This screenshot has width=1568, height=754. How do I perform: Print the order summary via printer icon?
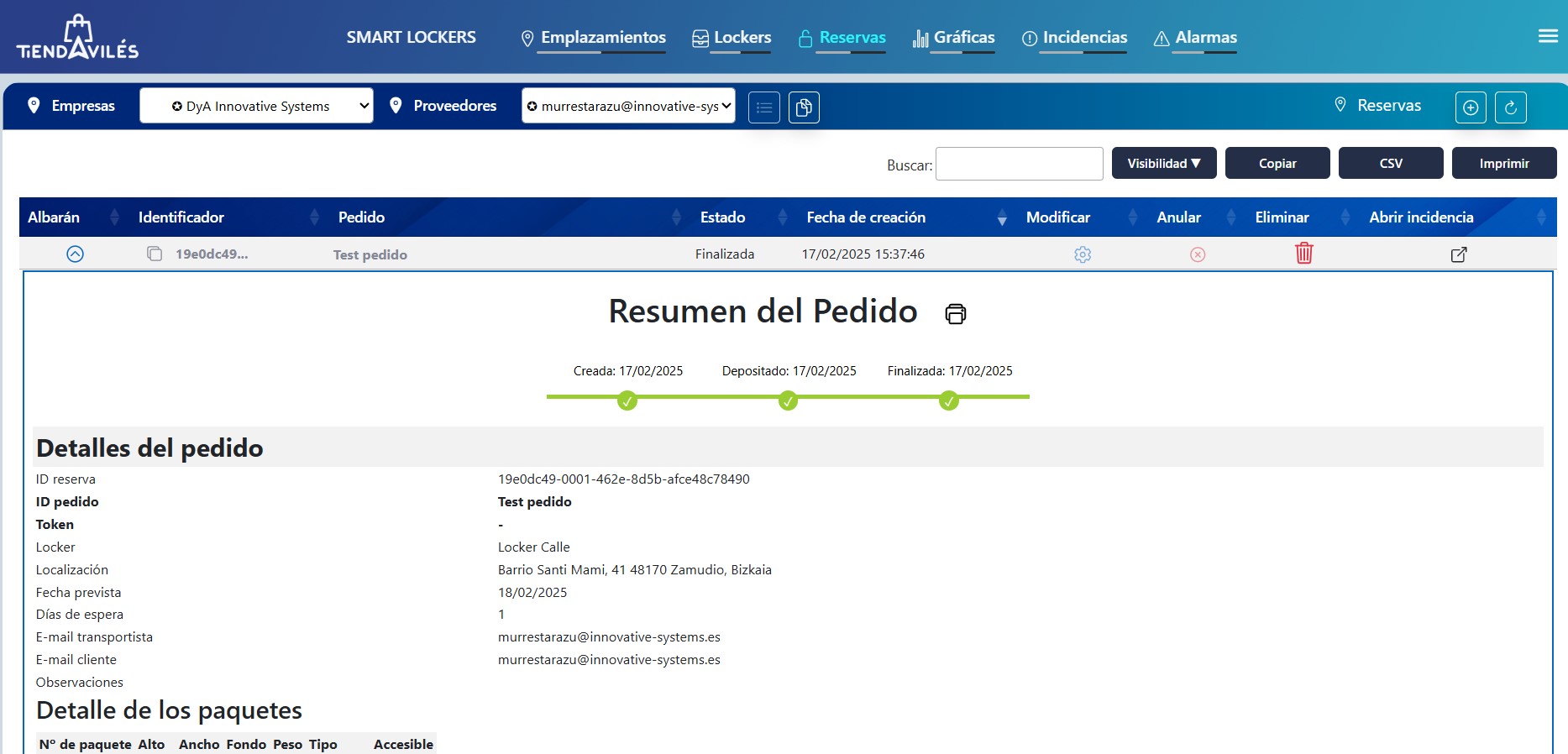956,314
